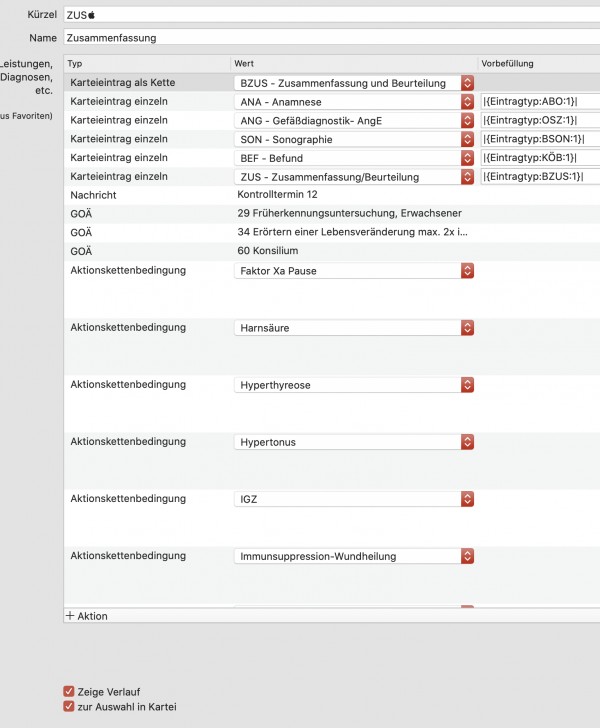
Task: Open the ANA - Anamnese dropdown arrows
Action: (467, 102)
